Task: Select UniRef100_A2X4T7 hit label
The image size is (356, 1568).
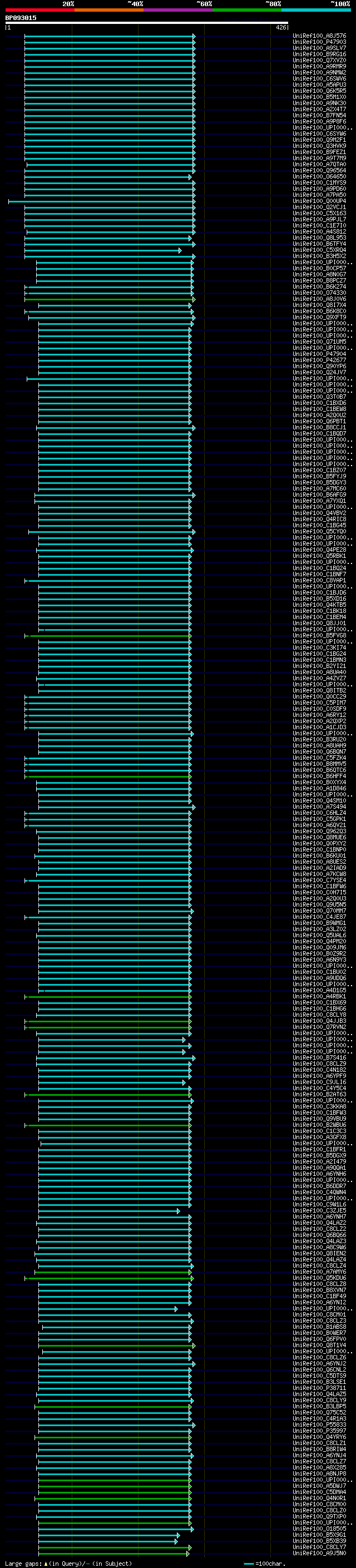Action: (319, 110)
